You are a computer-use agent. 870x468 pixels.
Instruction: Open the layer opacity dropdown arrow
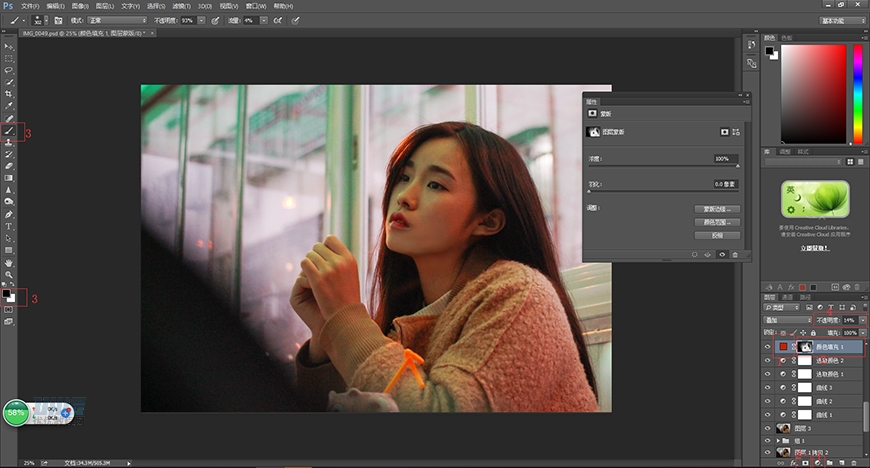click(x=863, y=319)
